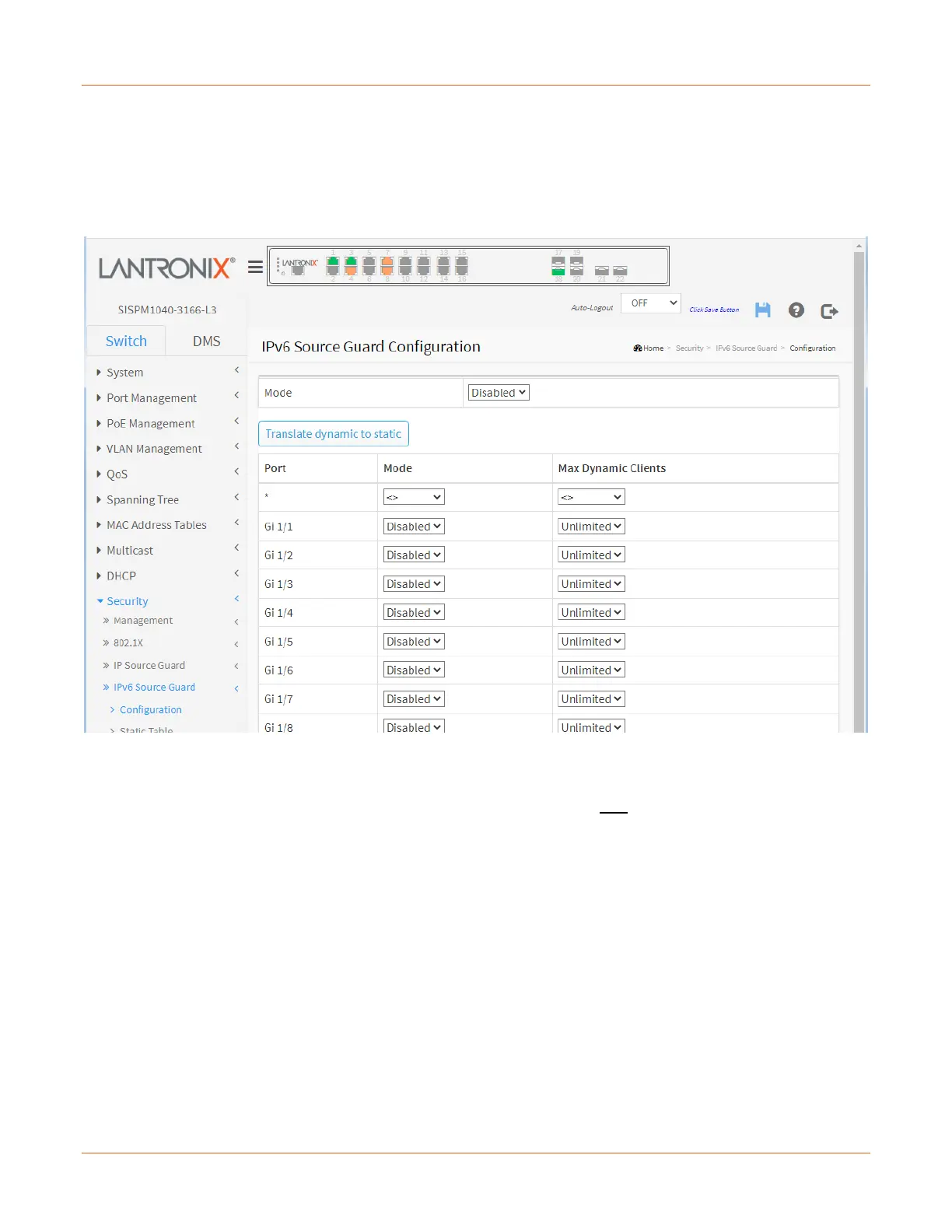Click the scrollbar up arrow

(x=859, y=246)
